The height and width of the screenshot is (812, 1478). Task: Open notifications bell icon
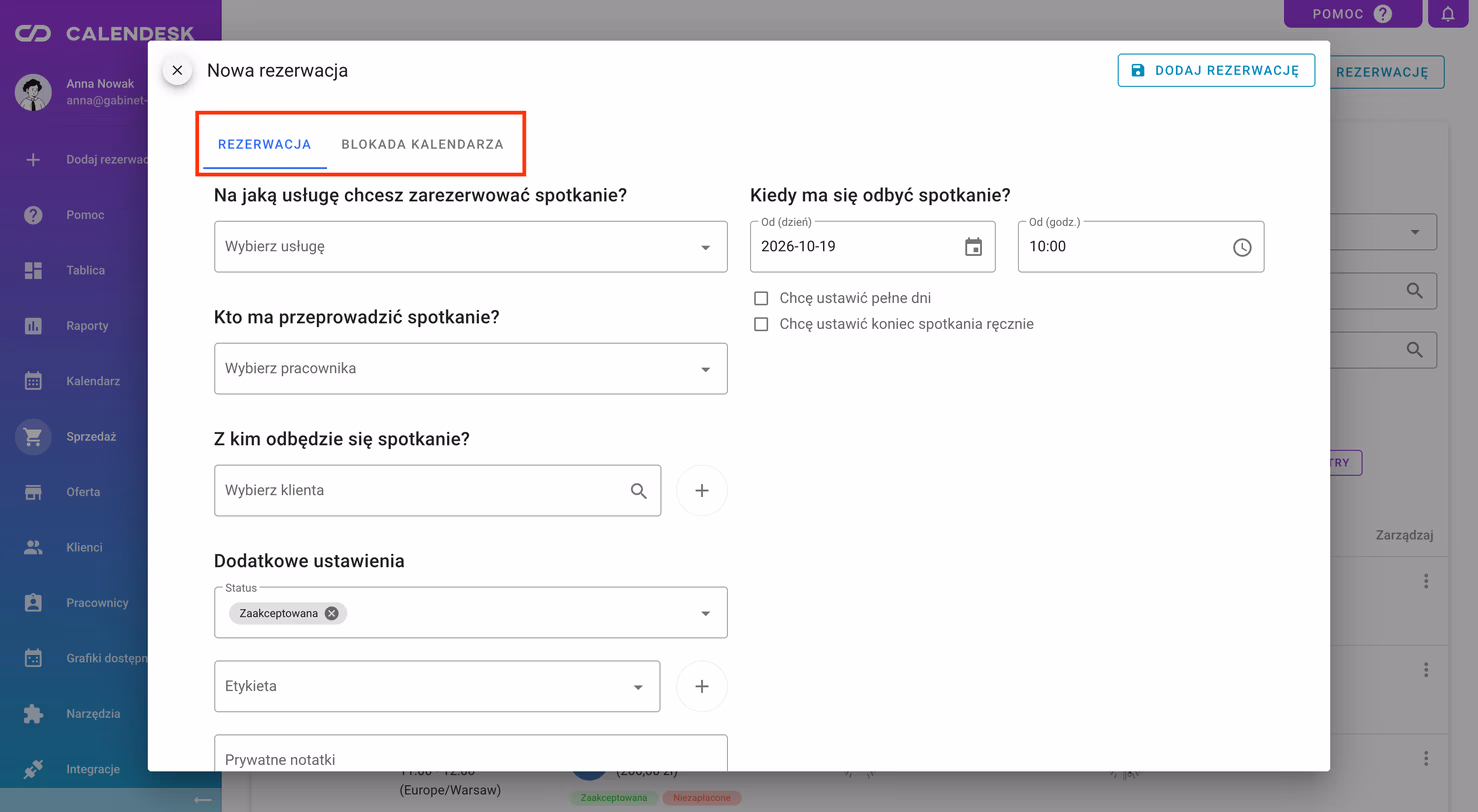click(x=1448, y=14)
